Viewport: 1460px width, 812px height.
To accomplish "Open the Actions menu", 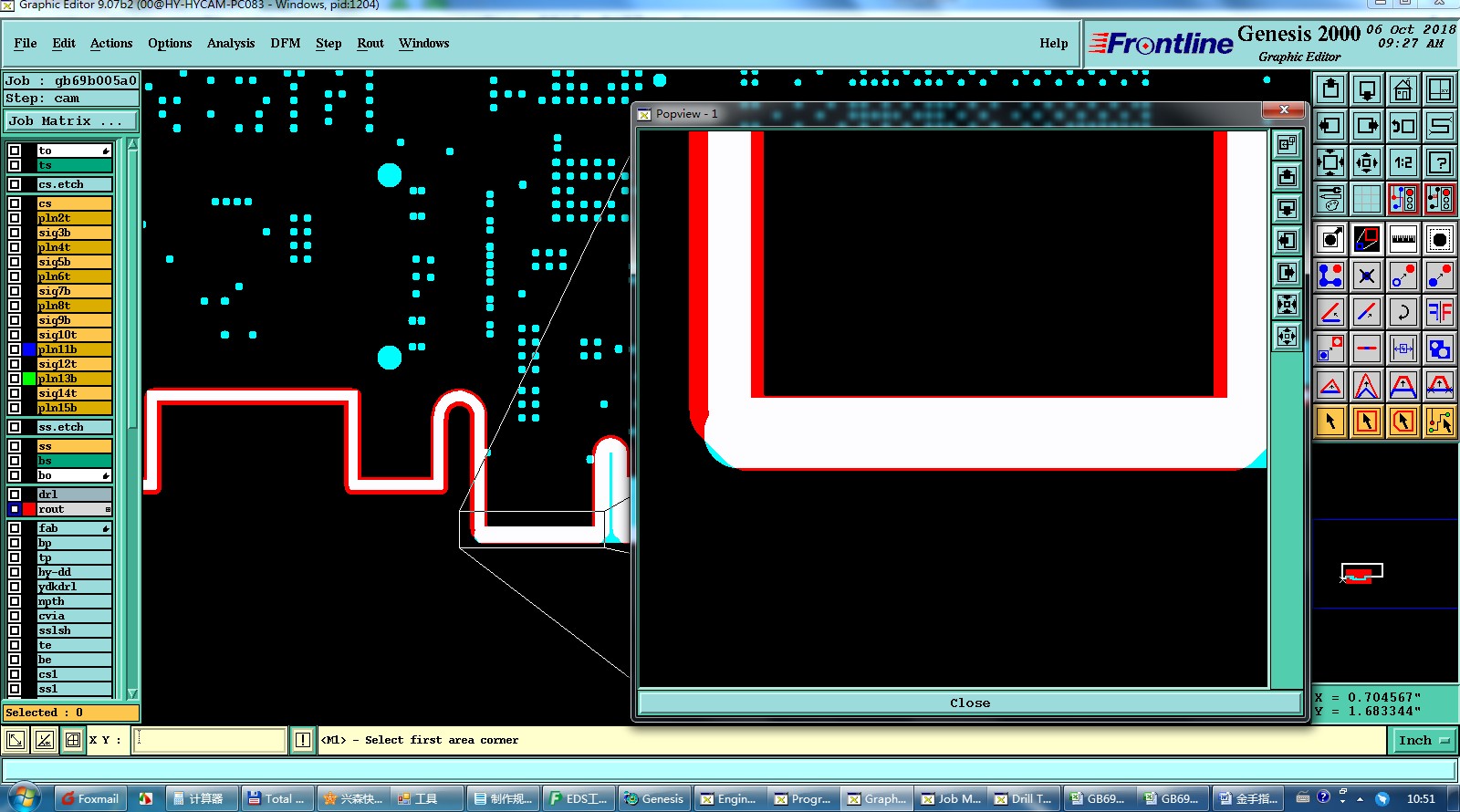I will coord(111,43).
